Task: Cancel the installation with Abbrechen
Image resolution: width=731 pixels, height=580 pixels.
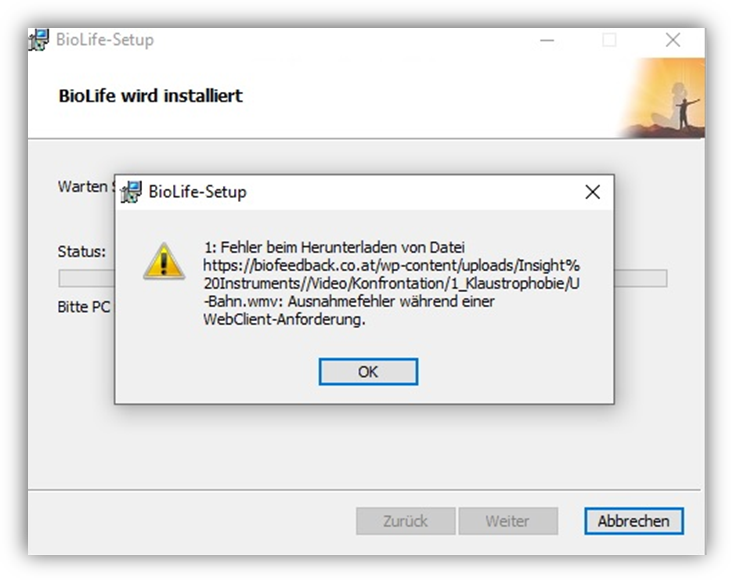Action: click(634, 521)
